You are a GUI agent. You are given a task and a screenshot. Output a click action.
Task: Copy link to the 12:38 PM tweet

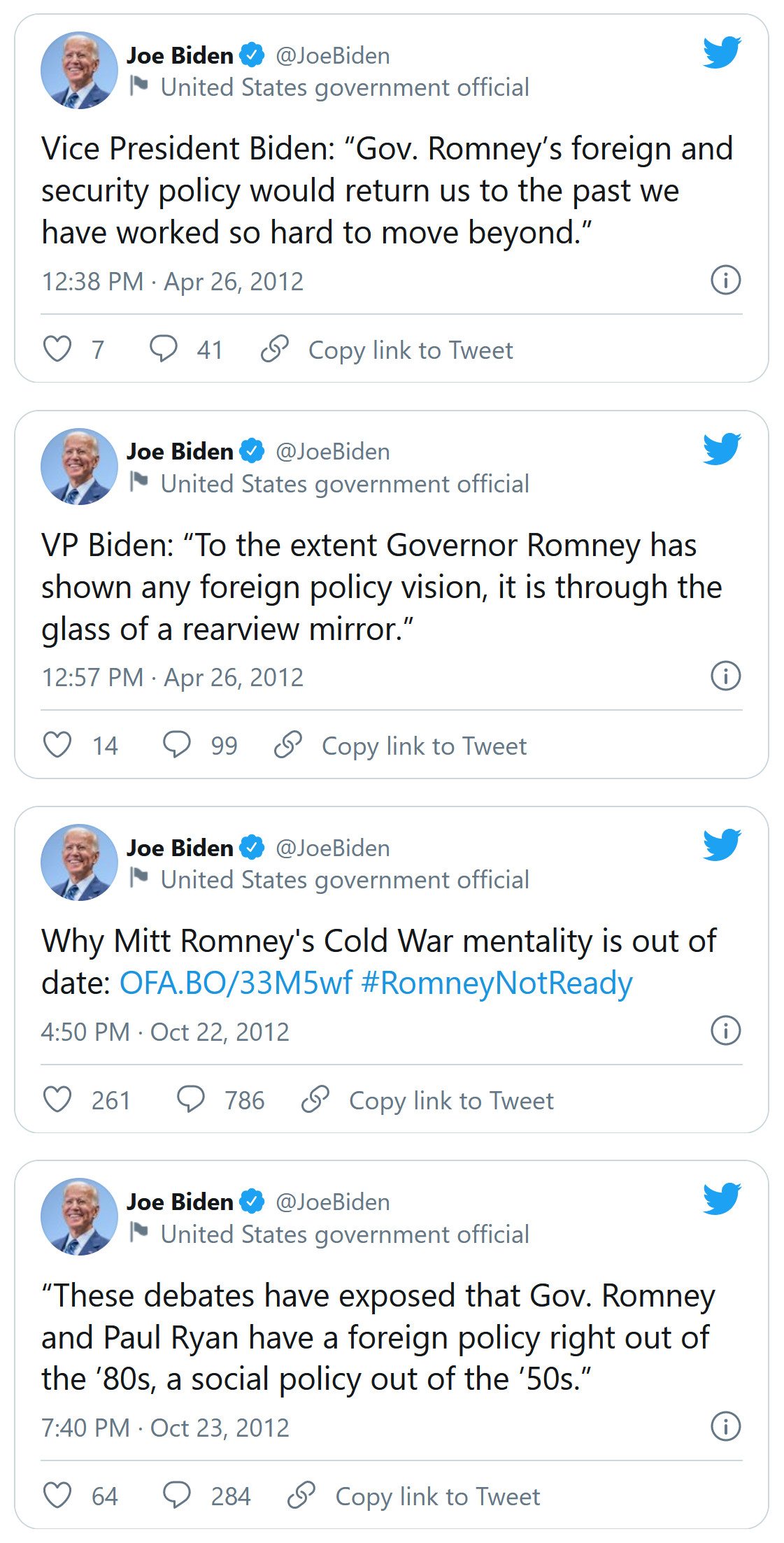(x=387, y=350)
